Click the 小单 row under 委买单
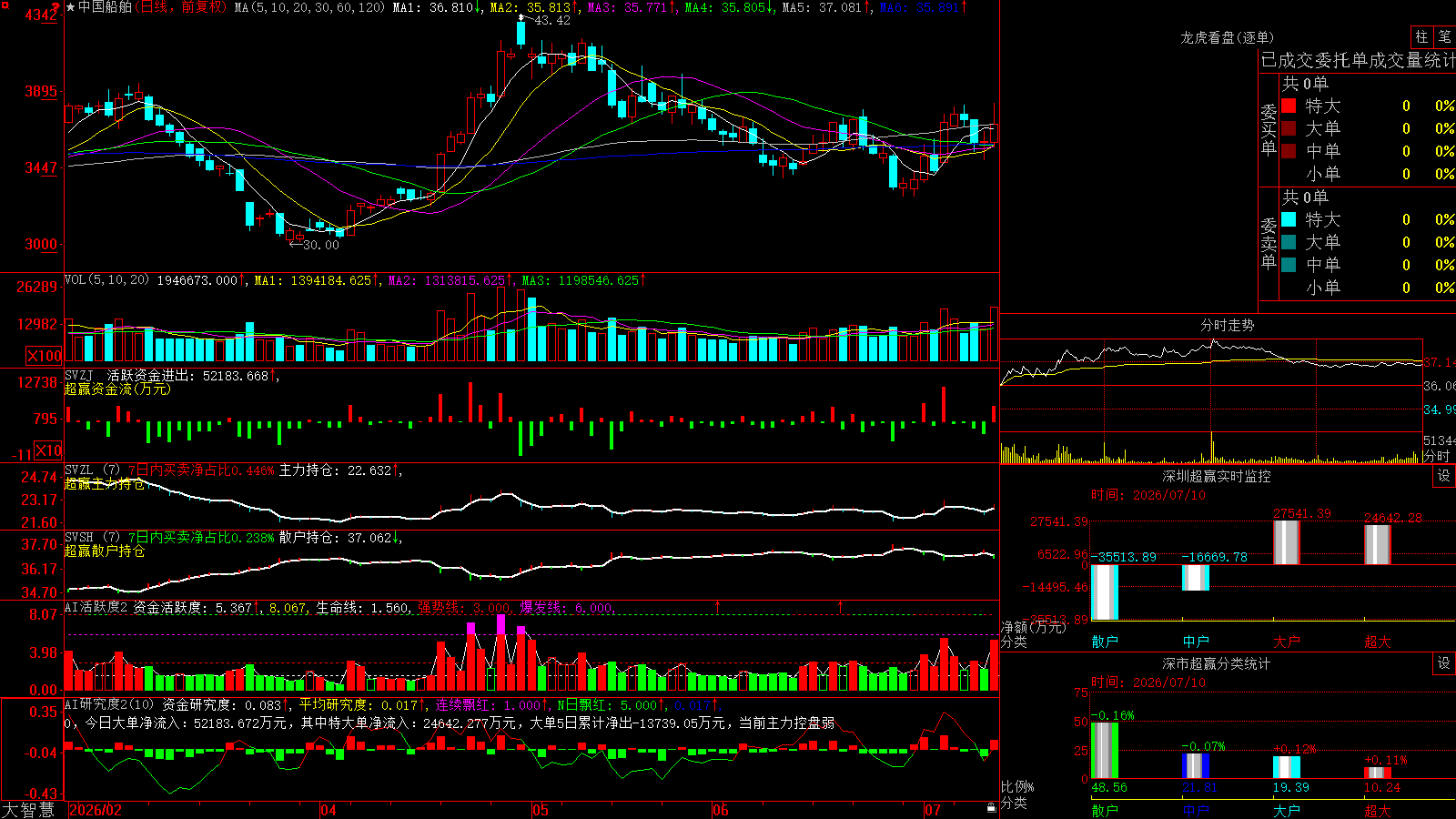The width and height of the screenshot is (1456, 819). click(x=1367, y=174)
